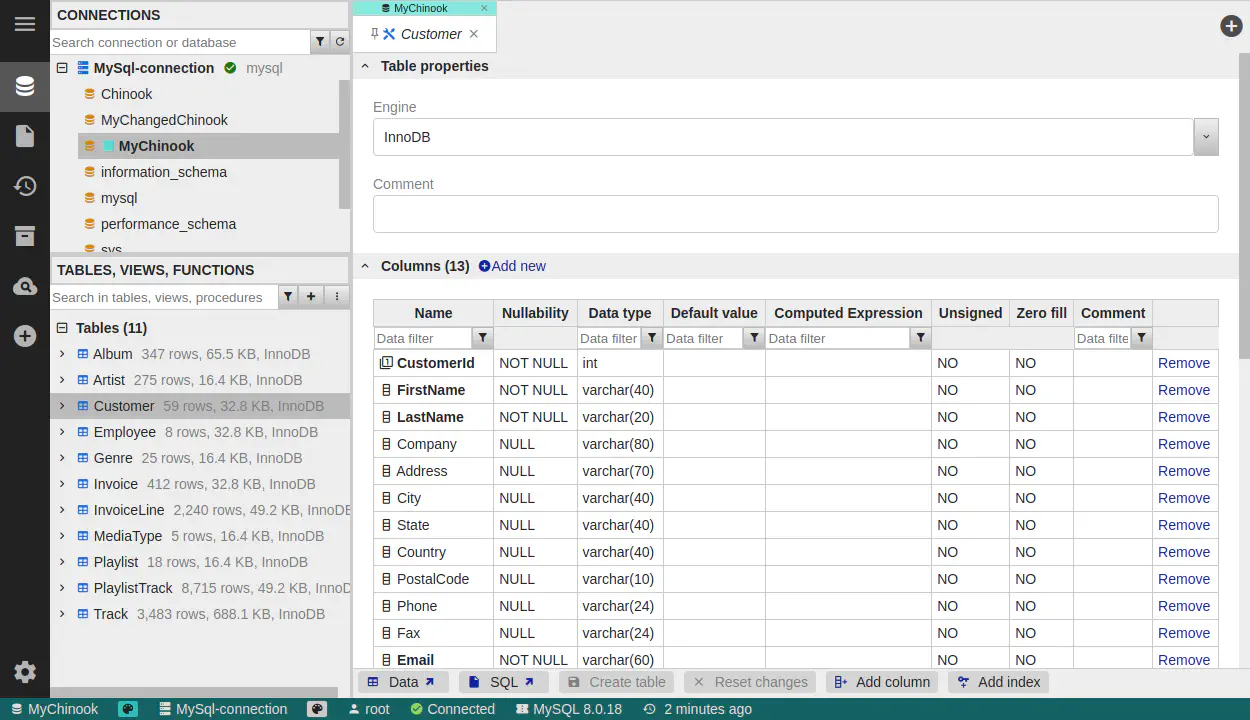Click the Add new column link
This screenshot has height=720, width=1250.
(x=512, y=266)
